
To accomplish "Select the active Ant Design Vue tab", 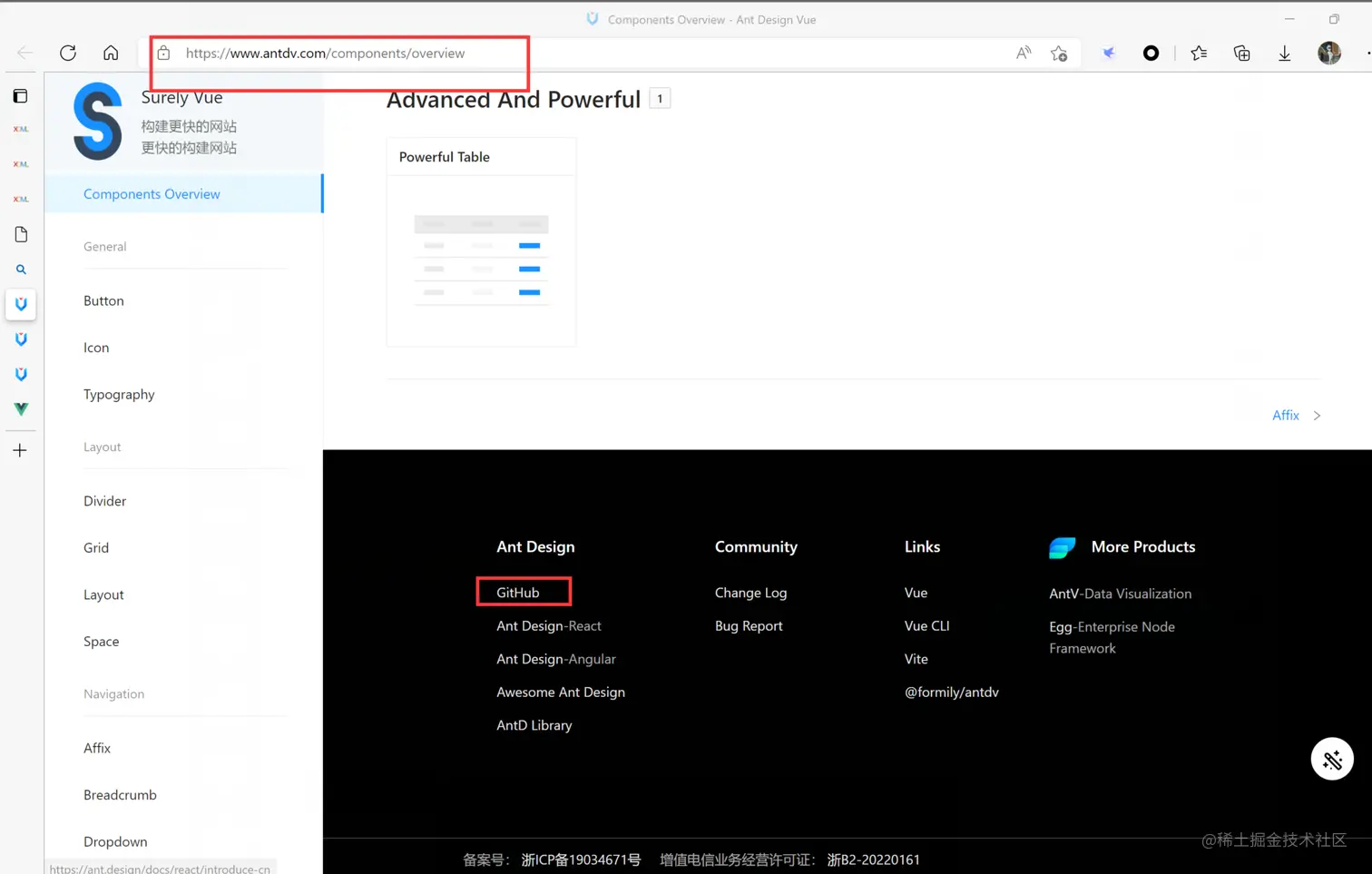I will pyautogui.click(x=21, y=304).
